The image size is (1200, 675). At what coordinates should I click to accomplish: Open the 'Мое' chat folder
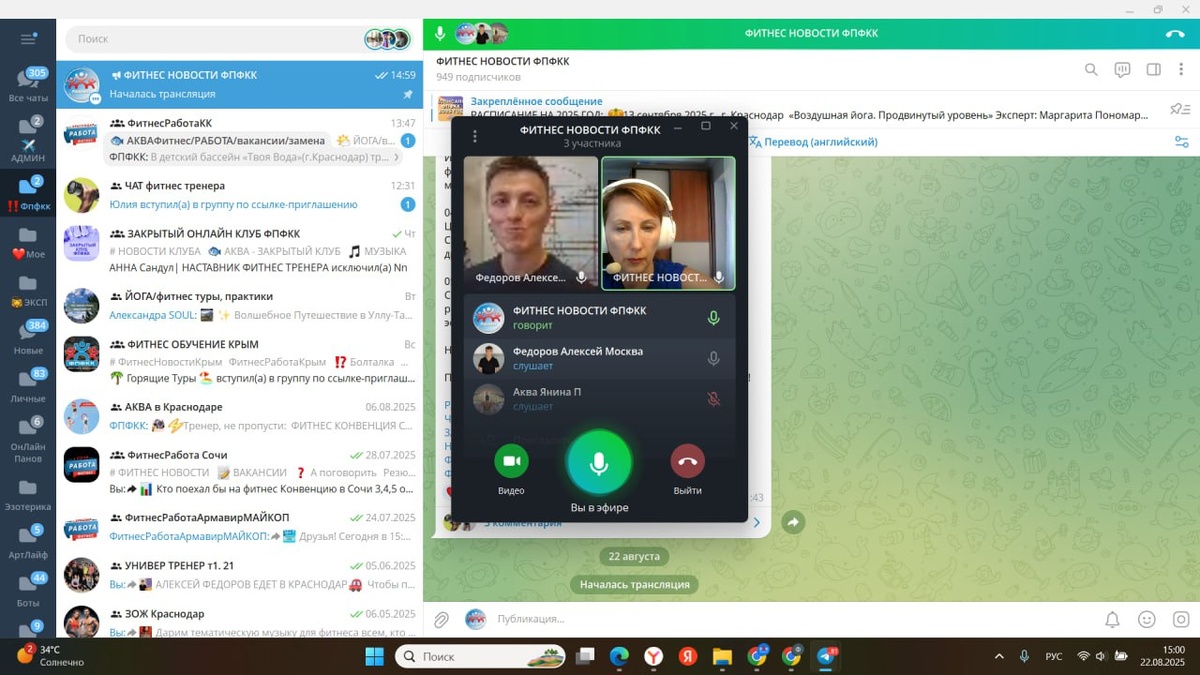click(x=28, y=243)
